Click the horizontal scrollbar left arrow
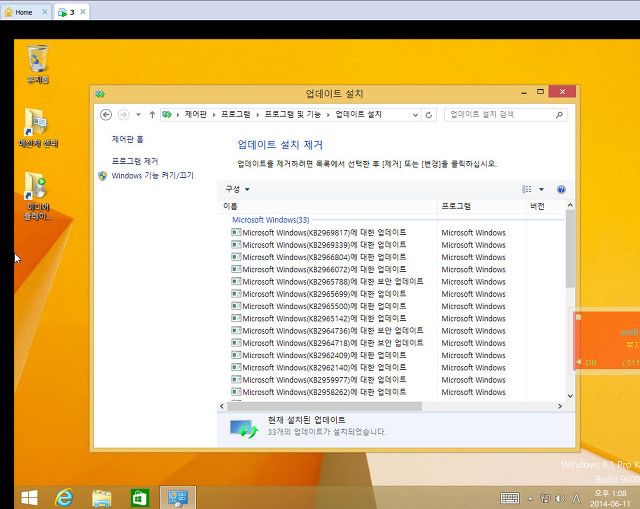This screenshot has width=640, height=509. pos(222,406)
